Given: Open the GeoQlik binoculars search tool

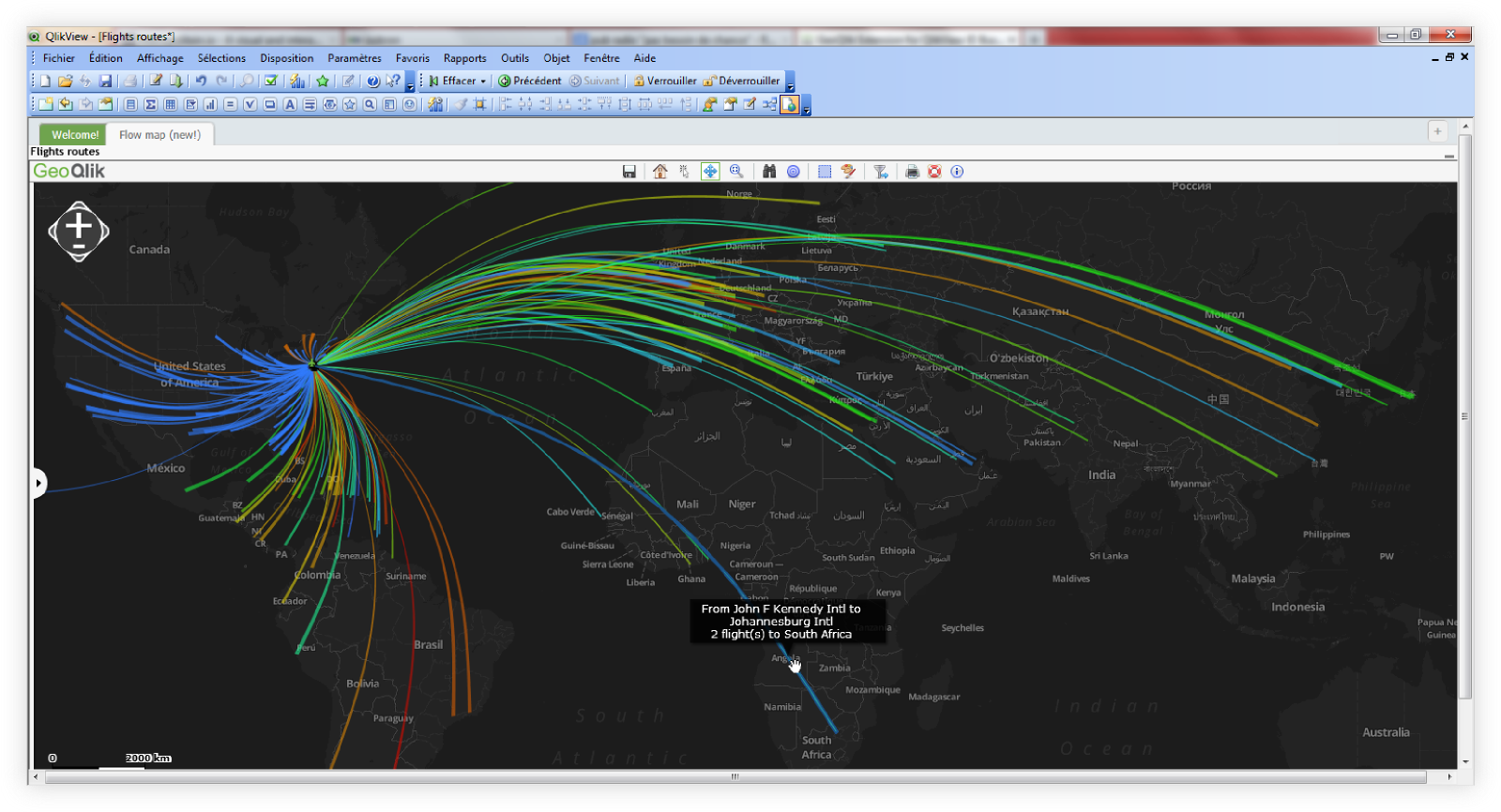Looking at the screenshot, I should tap(769, 172).
